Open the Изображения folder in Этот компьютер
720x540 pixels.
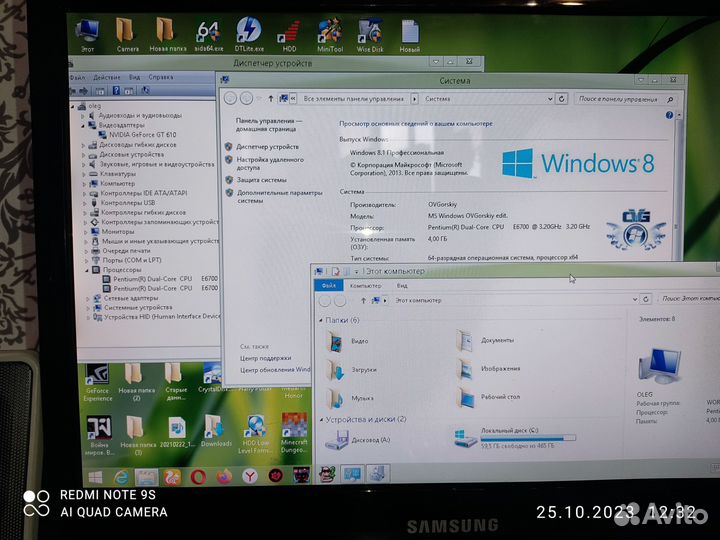pos(488,369)
